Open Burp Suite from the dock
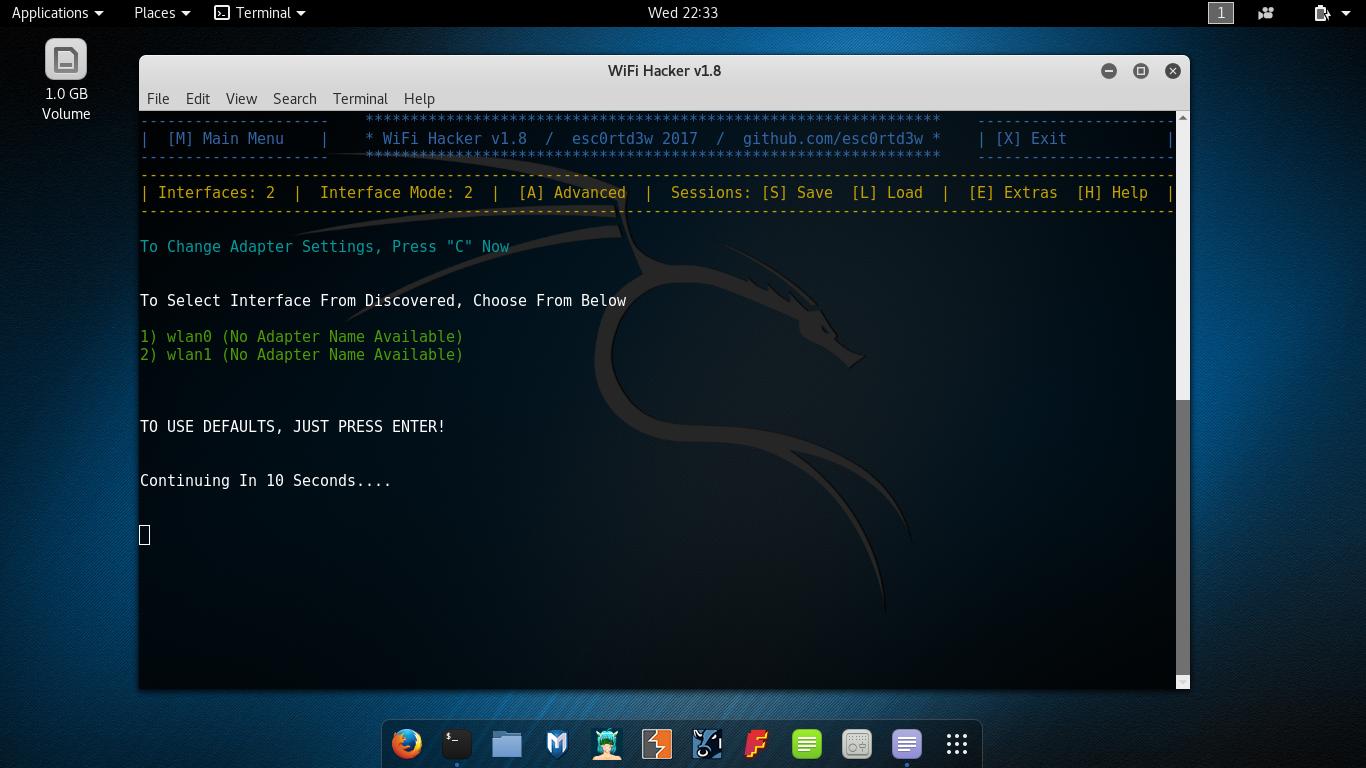 (656, 744)
